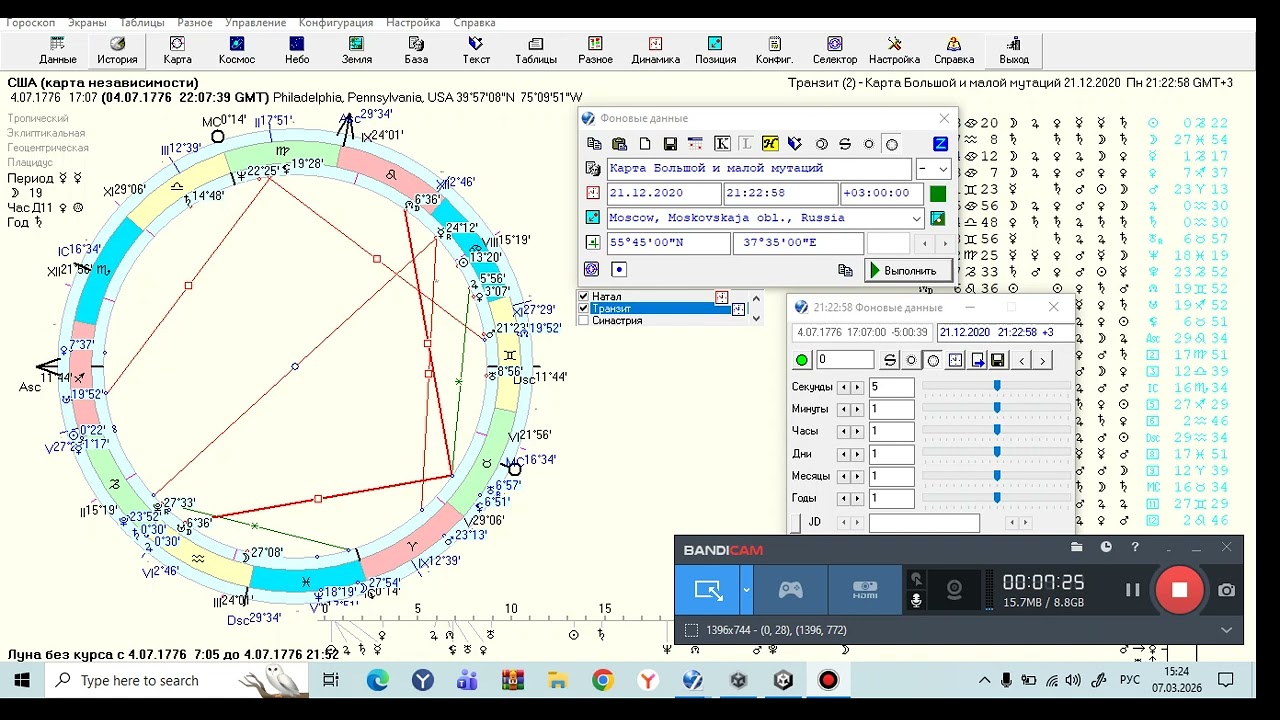Open the Гороскоп menu

(x=30, y=22)
